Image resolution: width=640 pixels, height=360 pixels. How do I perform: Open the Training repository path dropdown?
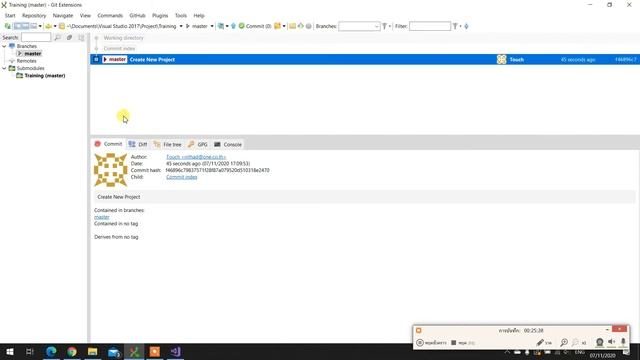pos(181,26)
